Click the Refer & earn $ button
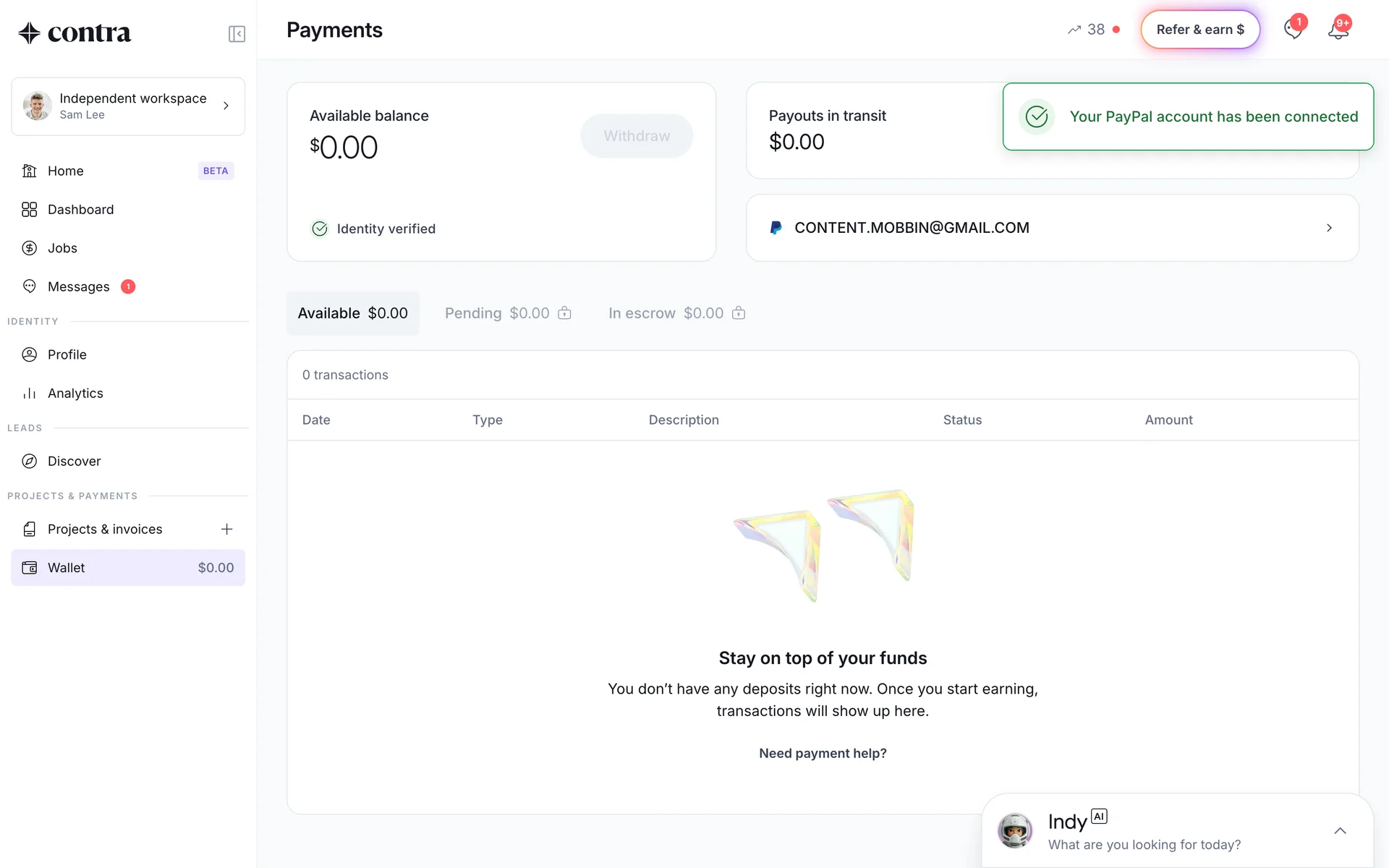This screenshot has height=868, width=1389. 1200,30
